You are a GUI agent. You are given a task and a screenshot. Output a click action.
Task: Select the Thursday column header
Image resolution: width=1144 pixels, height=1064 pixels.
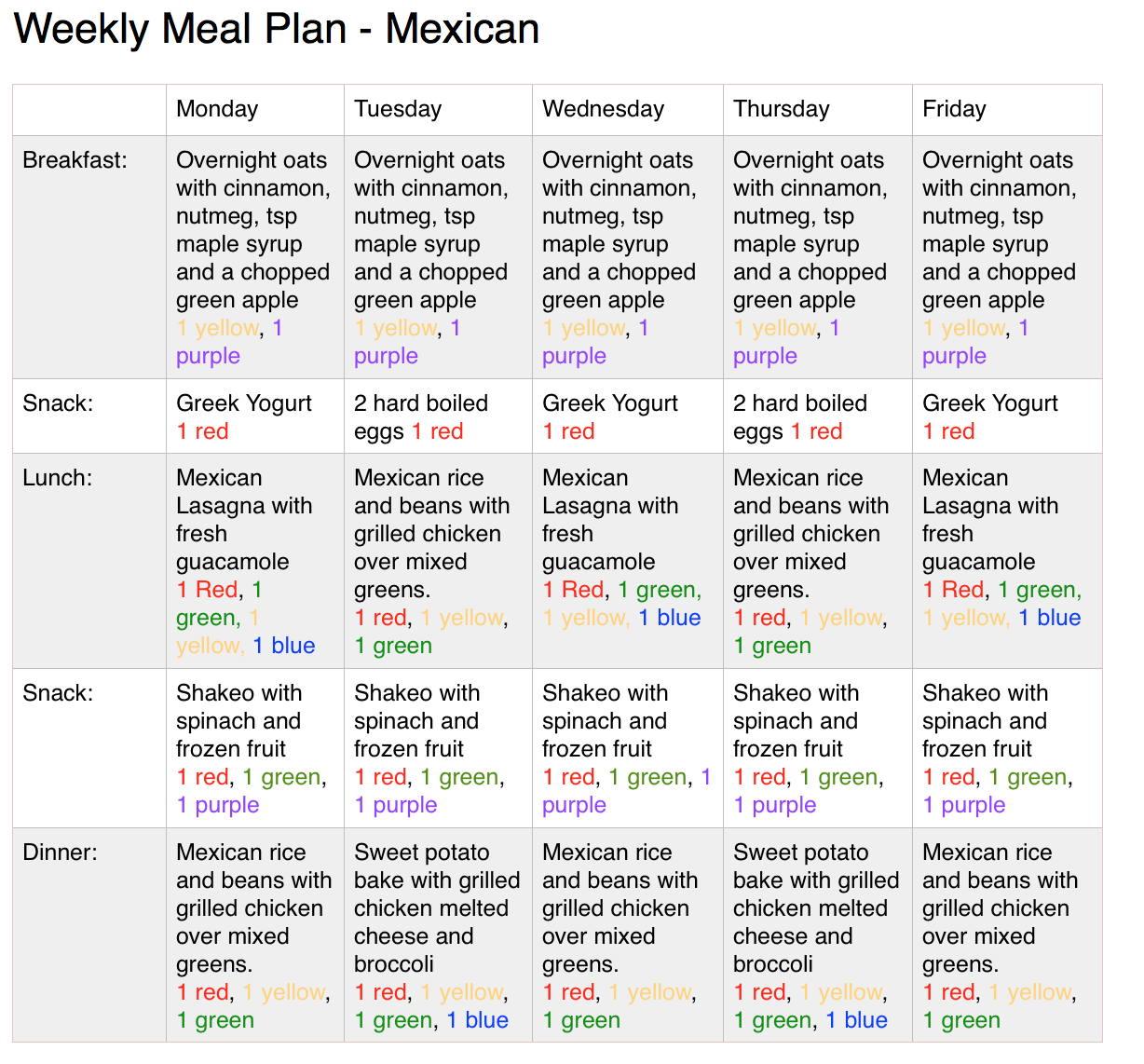pyautogui.click(x=818, y=110)
